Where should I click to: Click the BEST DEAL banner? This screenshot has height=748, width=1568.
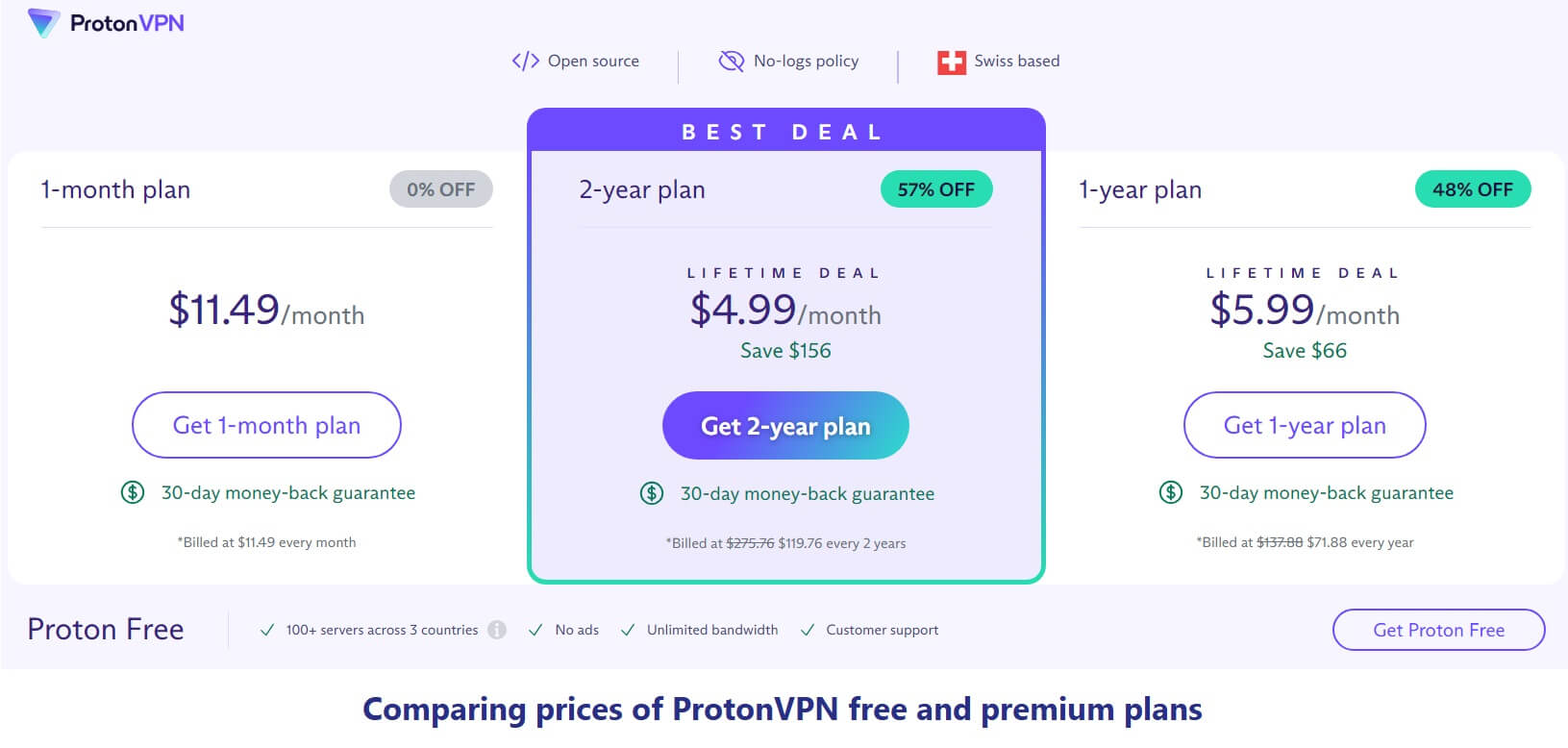pos(785,130)
